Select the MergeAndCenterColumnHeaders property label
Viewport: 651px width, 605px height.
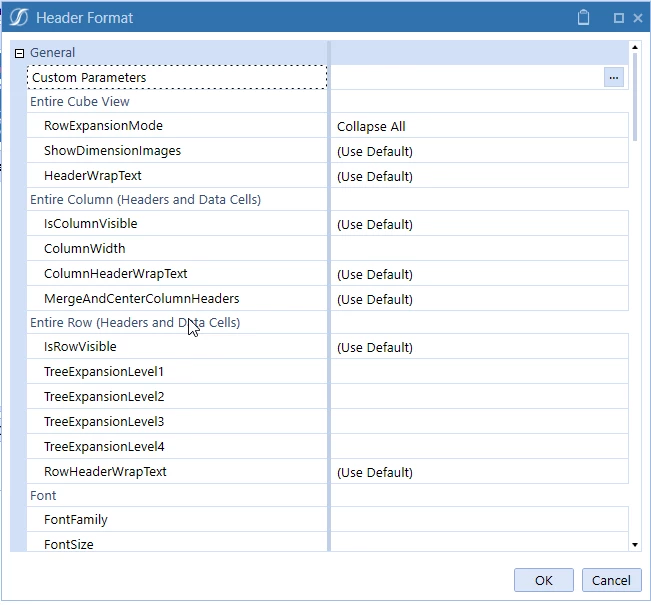point(142,299)
